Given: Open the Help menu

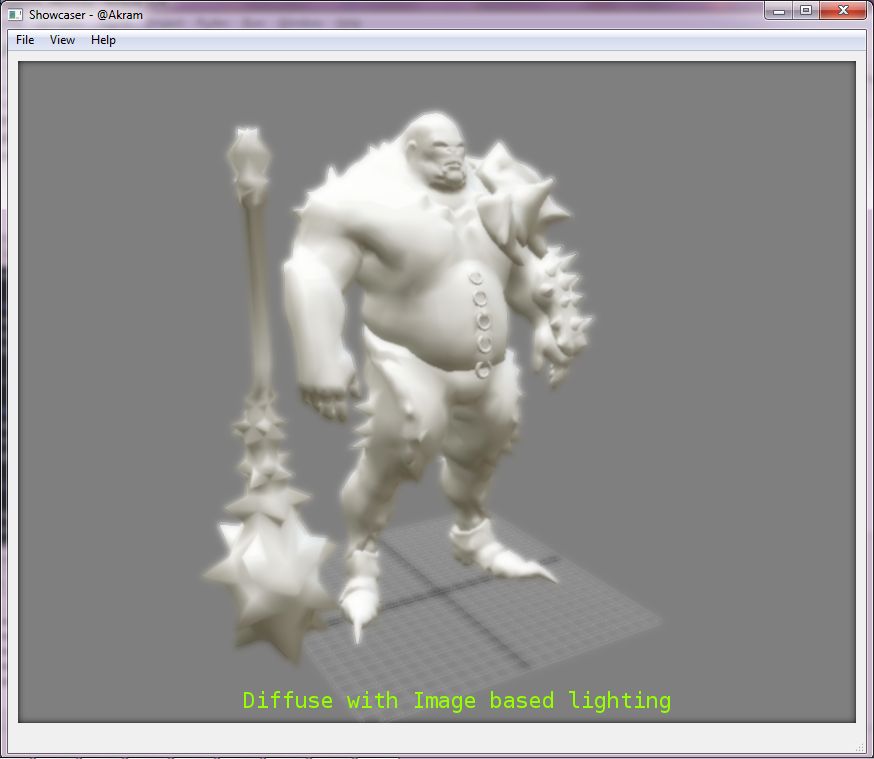Looking at the screenshot, I should pyautogui.click(x=103, y=40).
